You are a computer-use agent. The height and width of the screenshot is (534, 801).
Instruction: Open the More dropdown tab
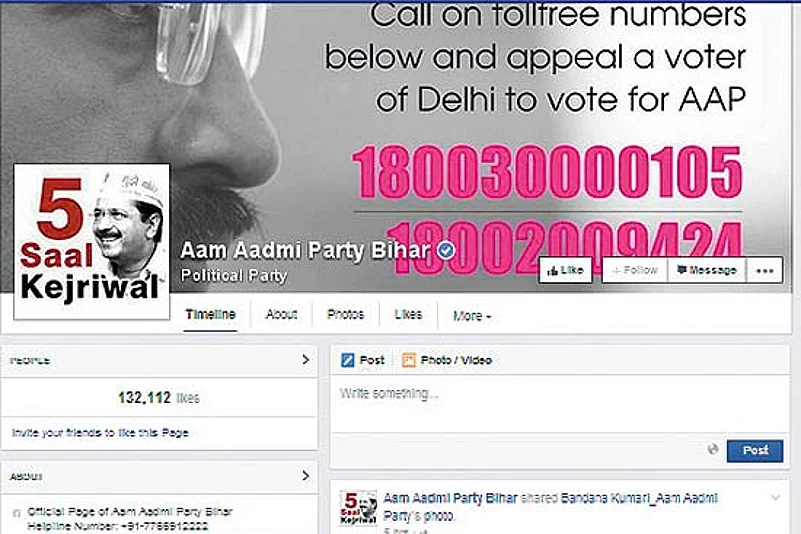tap(472, 316)
